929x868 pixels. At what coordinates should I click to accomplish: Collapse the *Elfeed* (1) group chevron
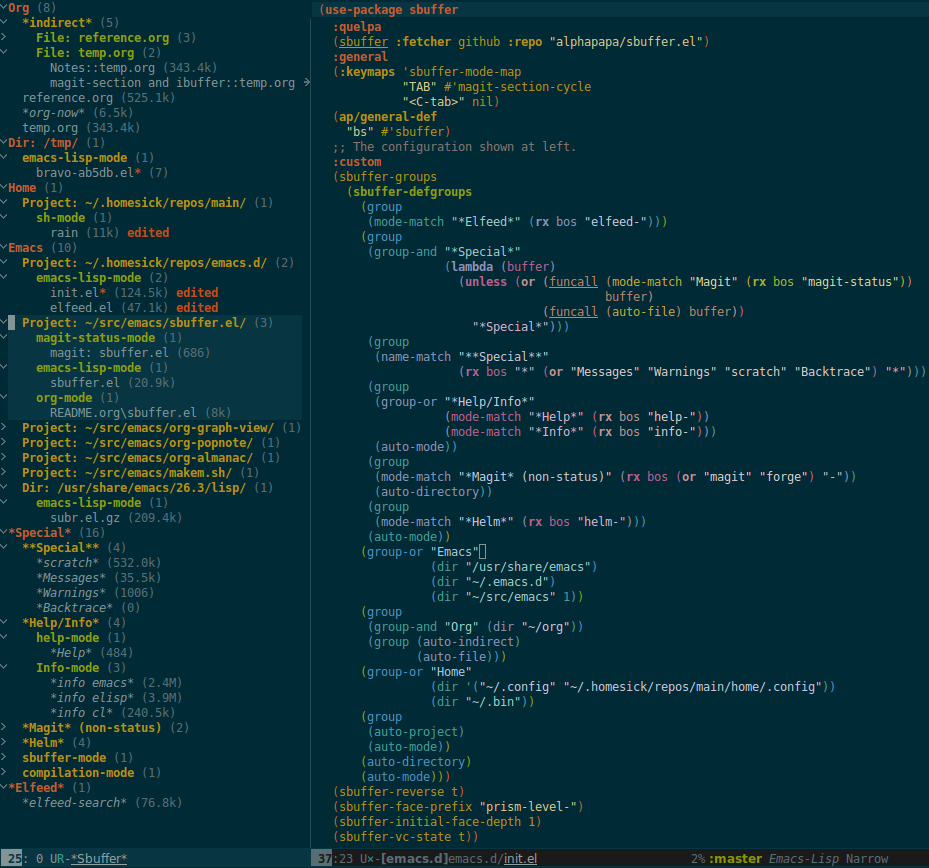click(x=4, y=787)
